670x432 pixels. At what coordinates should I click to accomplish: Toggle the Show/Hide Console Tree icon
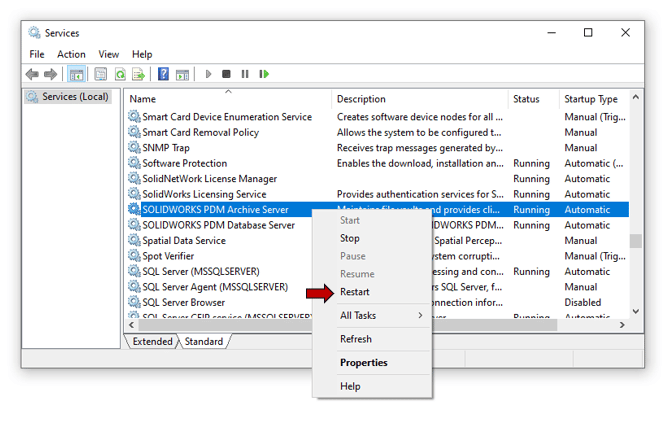click(76, 74)
